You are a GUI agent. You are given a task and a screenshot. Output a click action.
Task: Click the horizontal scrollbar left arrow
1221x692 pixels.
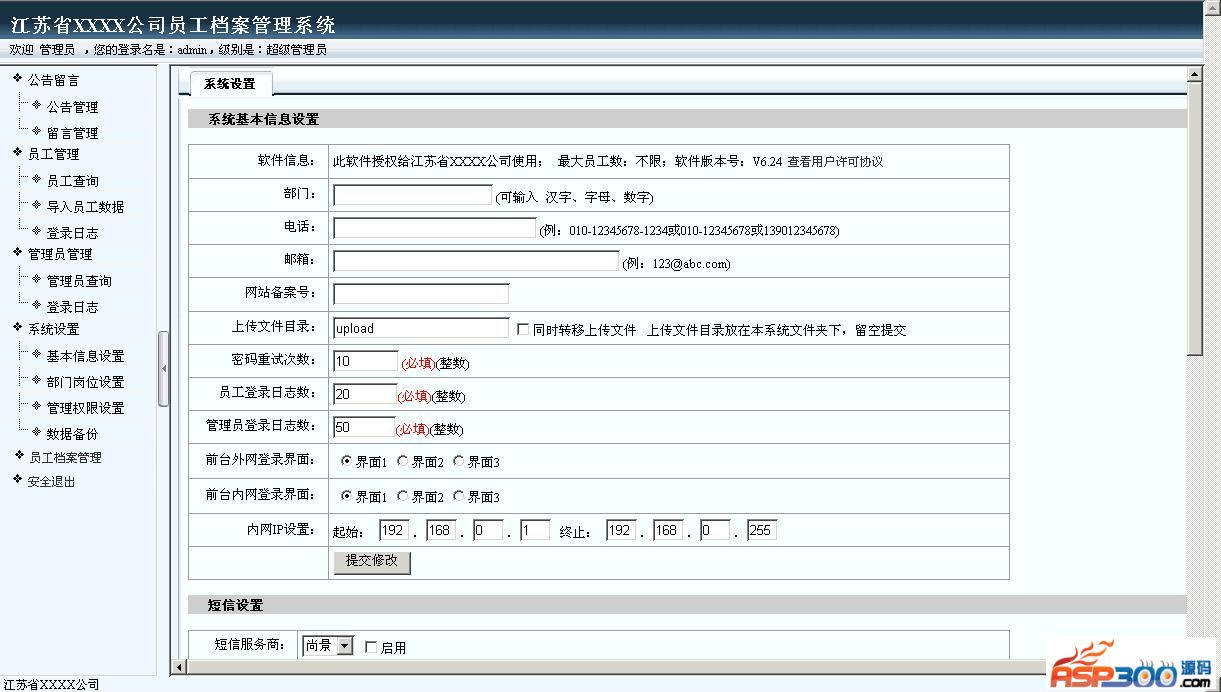181,667
